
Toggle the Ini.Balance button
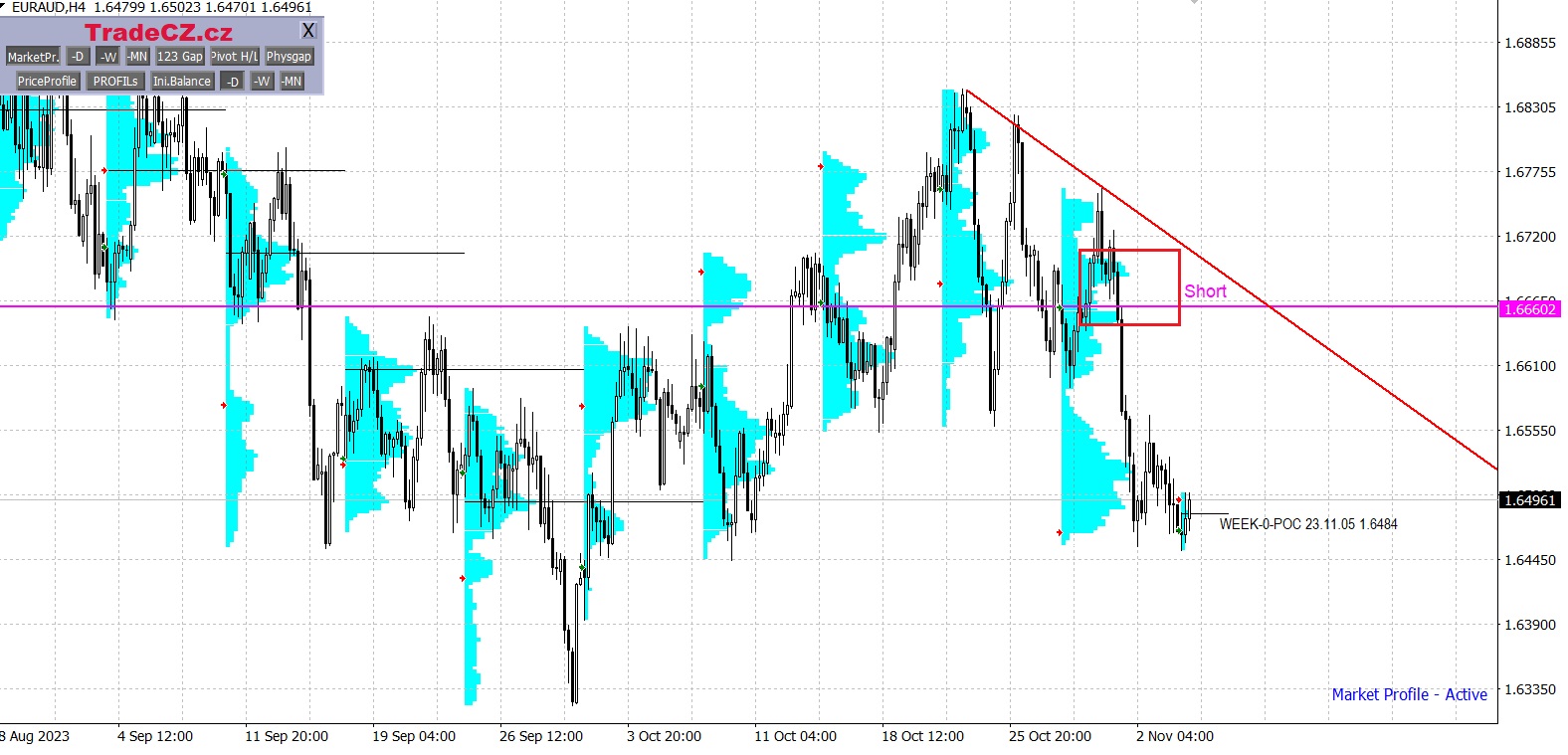[x=182, y=82]
